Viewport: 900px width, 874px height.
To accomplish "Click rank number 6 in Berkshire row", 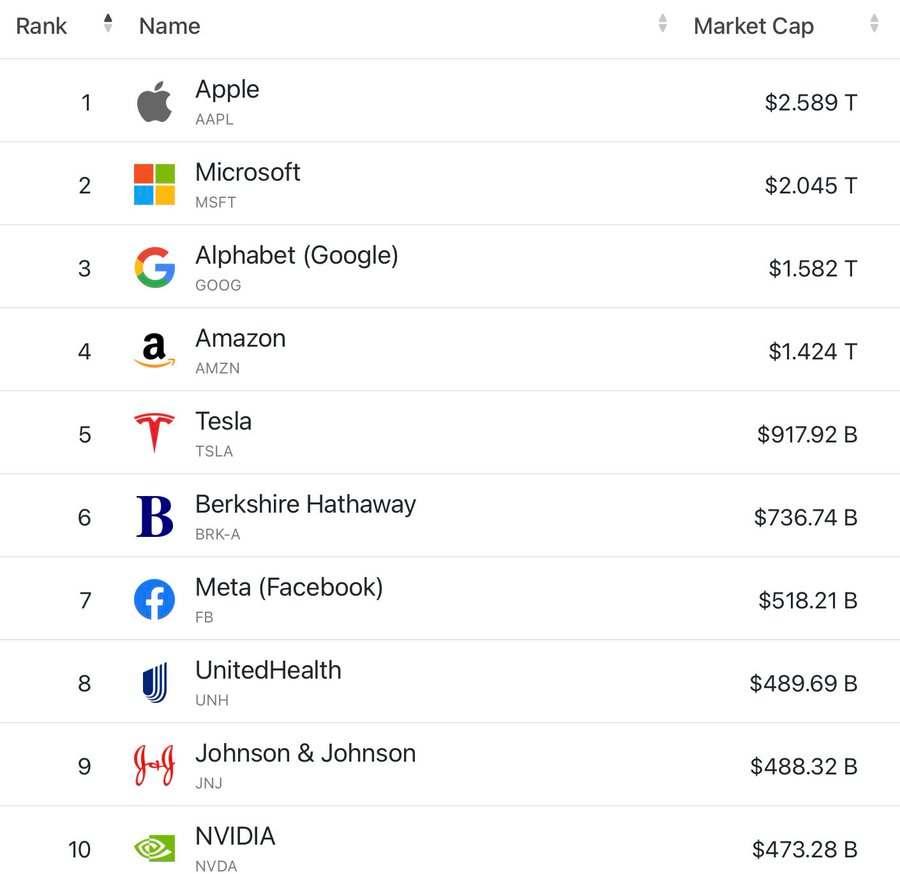I will point(85,518).
